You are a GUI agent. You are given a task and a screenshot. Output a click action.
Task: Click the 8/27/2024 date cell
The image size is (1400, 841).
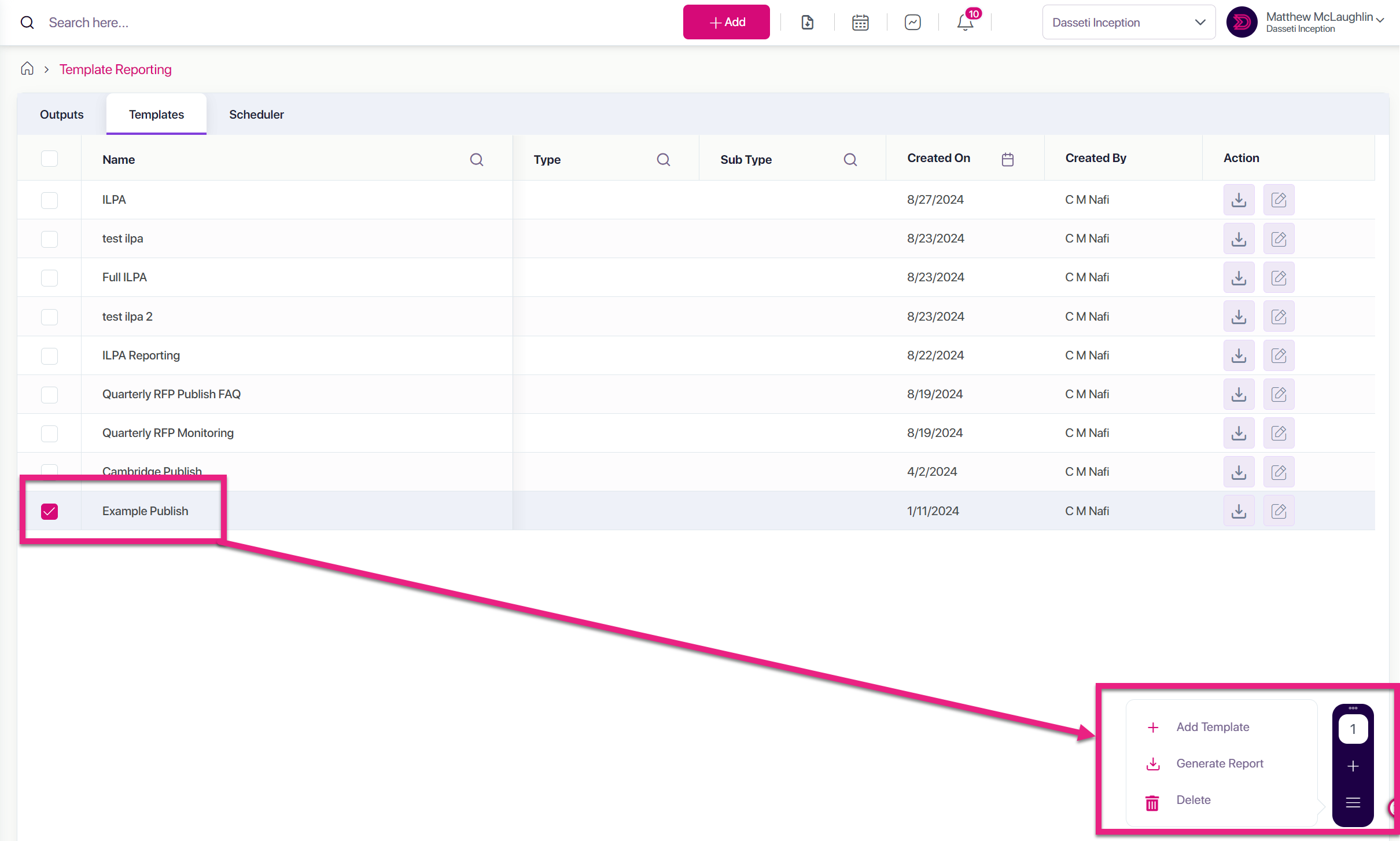point(935,200)
